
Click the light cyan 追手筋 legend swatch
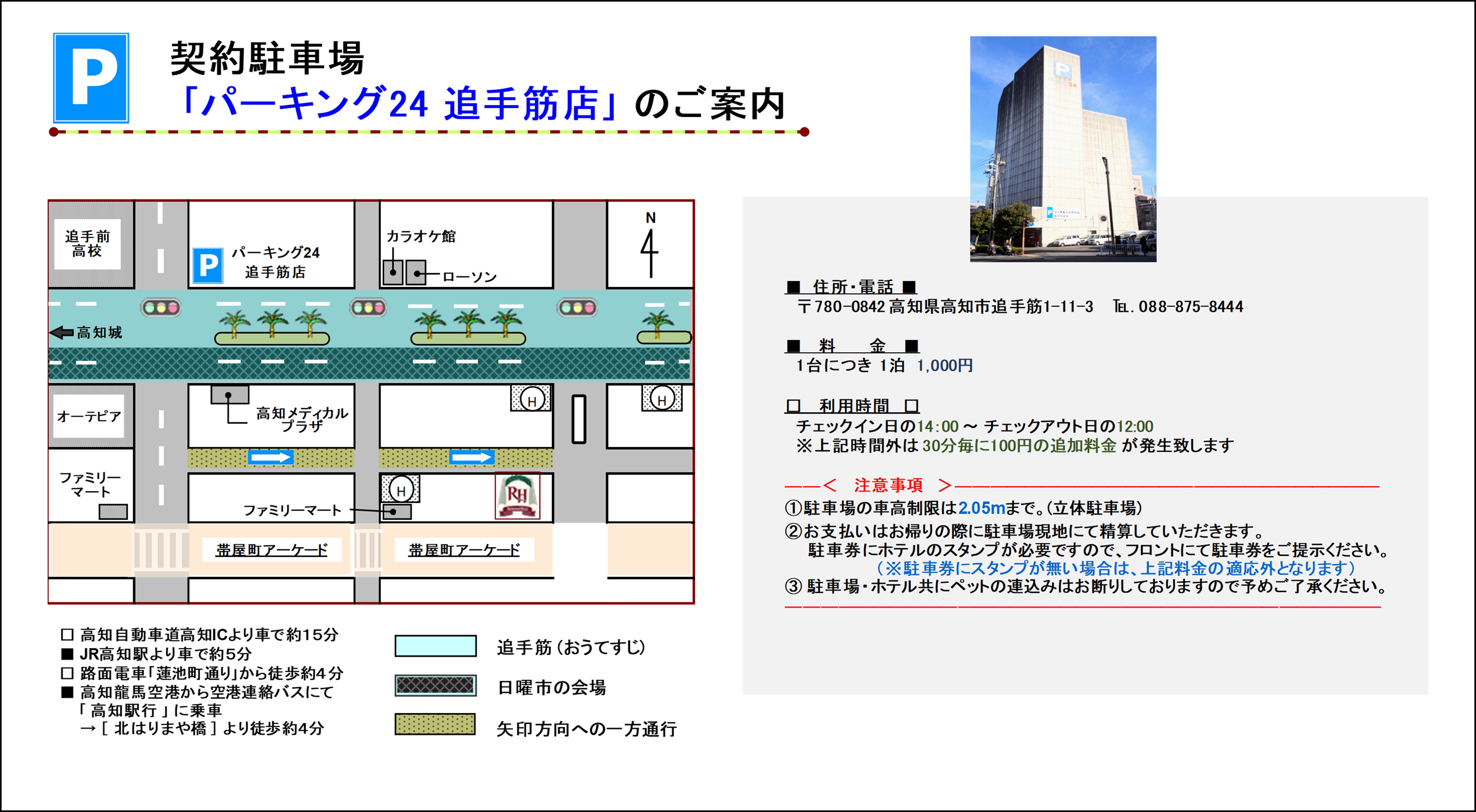pos(435,646)
